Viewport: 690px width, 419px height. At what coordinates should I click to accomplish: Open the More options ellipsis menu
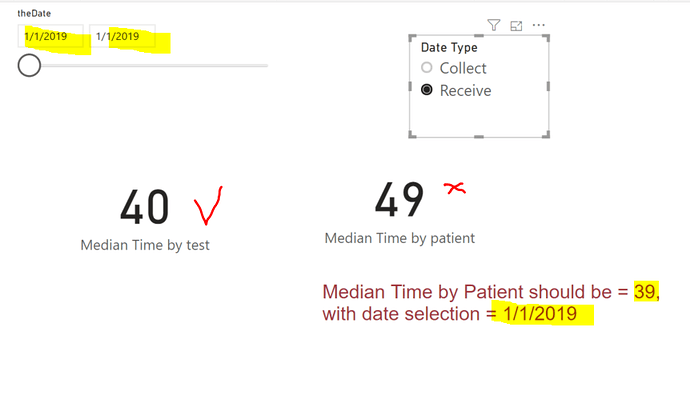tap(539, 25)
